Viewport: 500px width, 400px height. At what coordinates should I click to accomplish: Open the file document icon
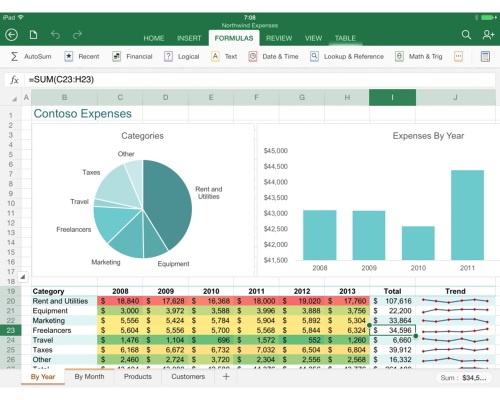tap(33, 35)
